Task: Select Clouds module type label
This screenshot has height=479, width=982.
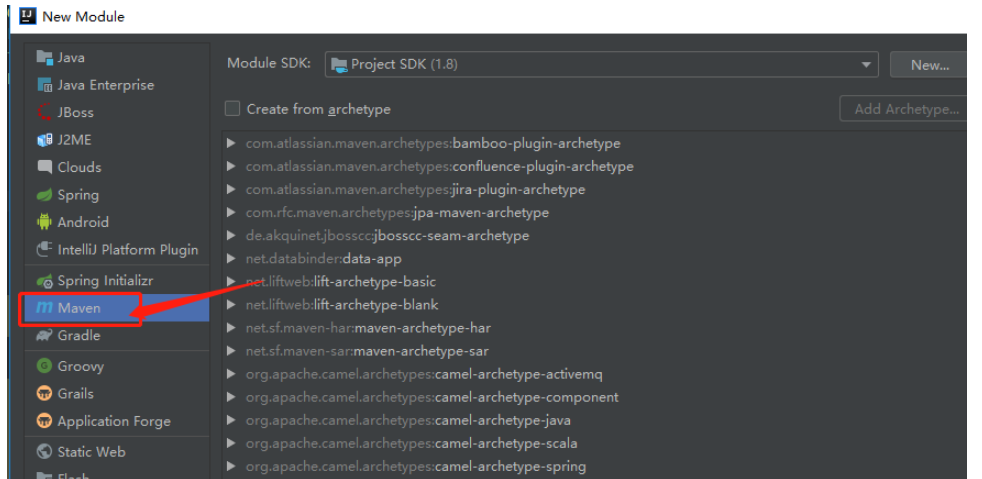Action: (x=80, y=167)
